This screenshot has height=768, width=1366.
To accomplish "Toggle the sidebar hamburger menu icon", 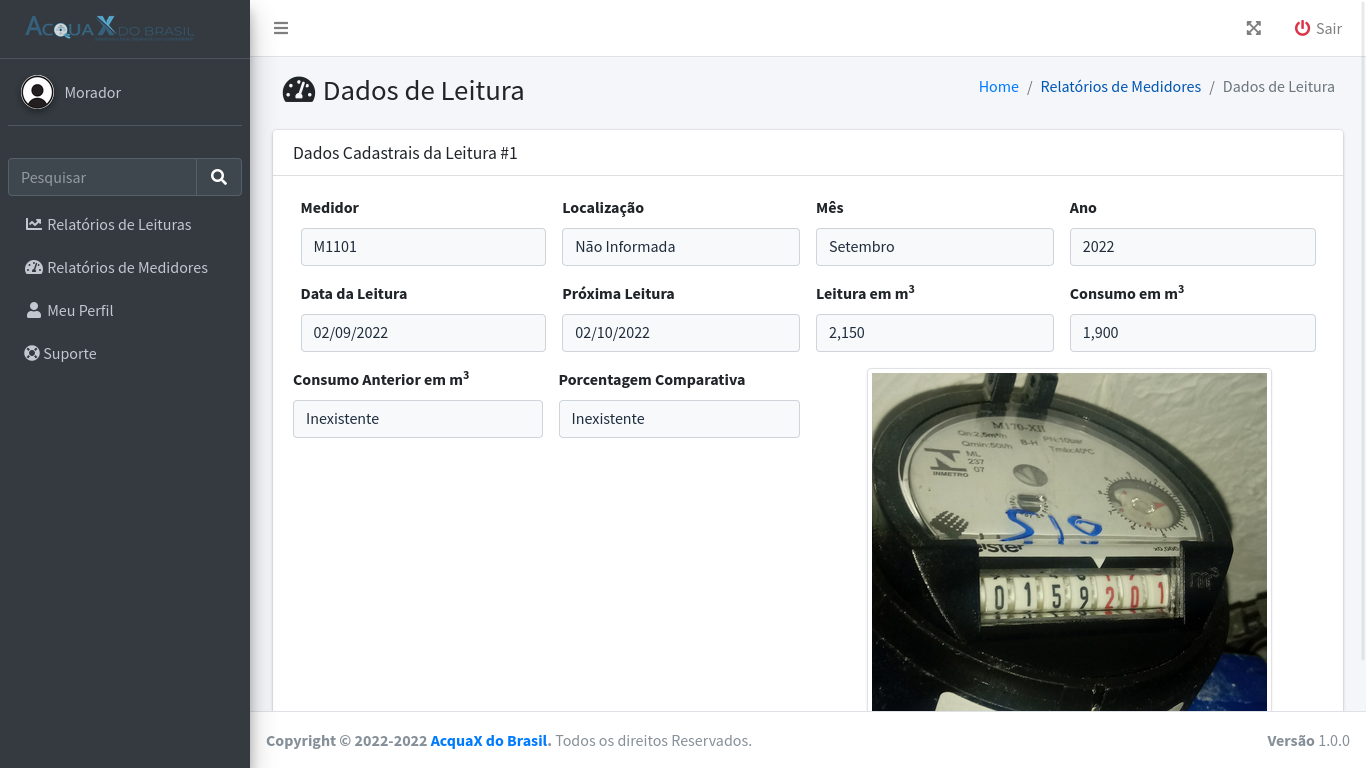I will point(281,28).
